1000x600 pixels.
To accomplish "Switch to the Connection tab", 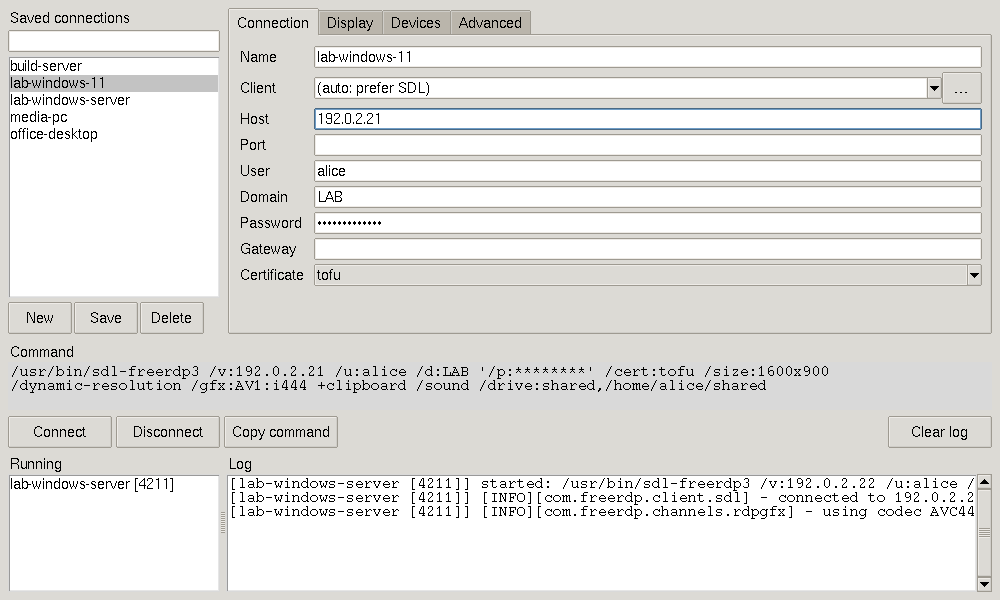I will [x=273, y=23].
